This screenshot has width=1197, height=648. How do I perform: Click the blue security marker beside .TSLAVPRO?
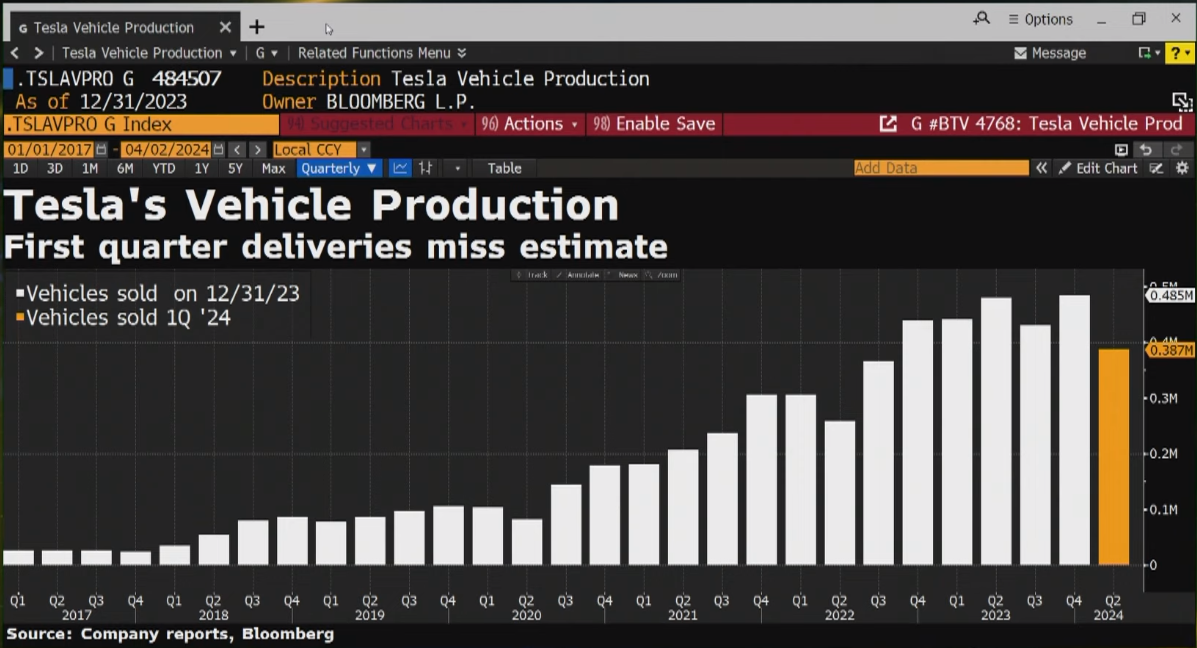coord(8,79)
